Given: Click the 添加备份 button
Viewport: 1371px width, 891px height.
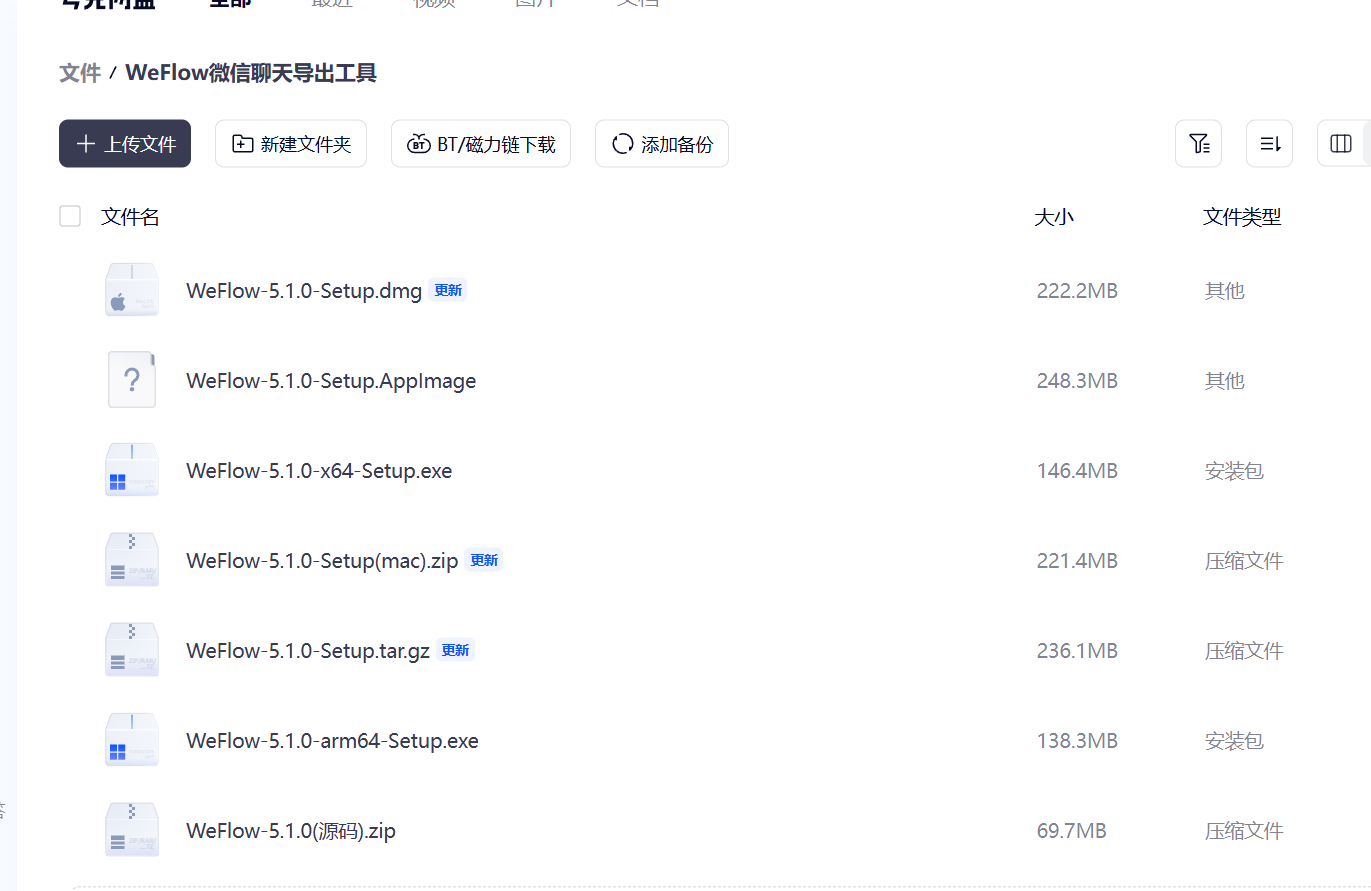Looking at the screenshot, I should [x=662, y=144].
